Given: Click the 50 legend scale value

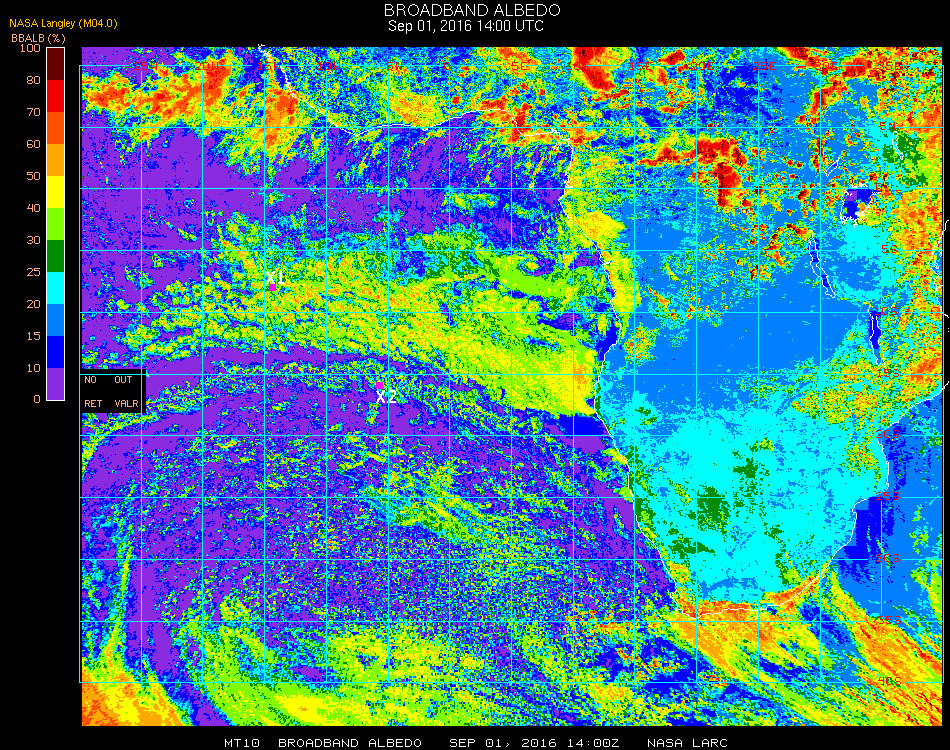Looking at the screenshot, I should [x=33, y=176].
